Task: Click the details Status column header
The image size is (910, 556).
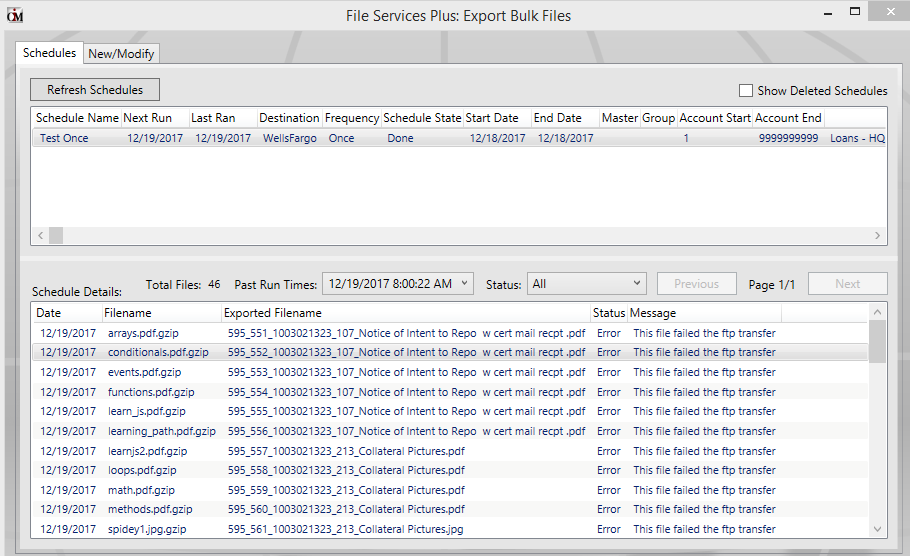Action: point(609,313)
